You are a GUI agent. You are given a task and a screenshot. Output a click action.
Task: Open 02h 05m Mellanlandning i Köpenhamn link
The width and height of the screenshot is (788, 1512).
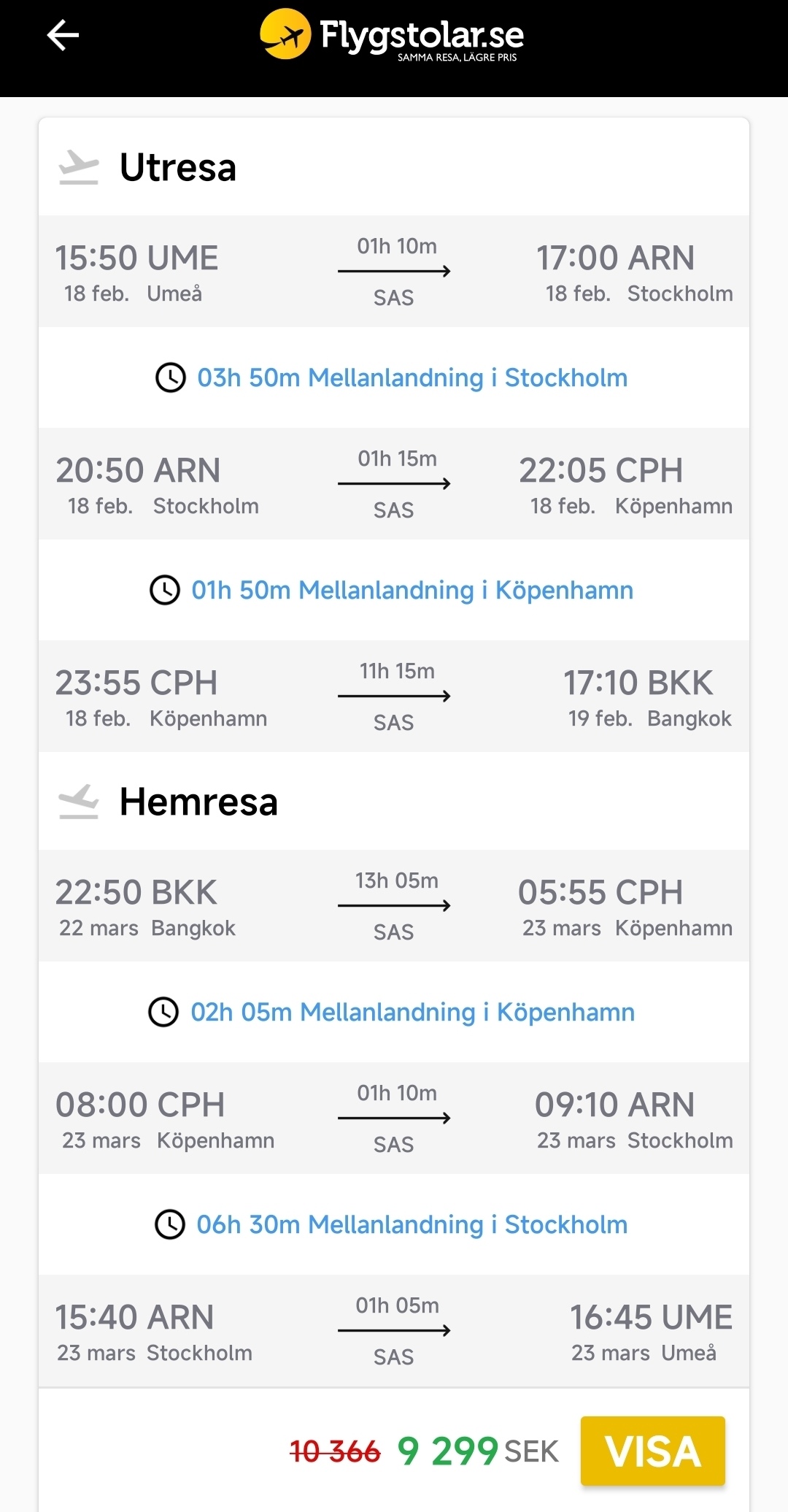pyautogui.click(x=412, y=1012)
